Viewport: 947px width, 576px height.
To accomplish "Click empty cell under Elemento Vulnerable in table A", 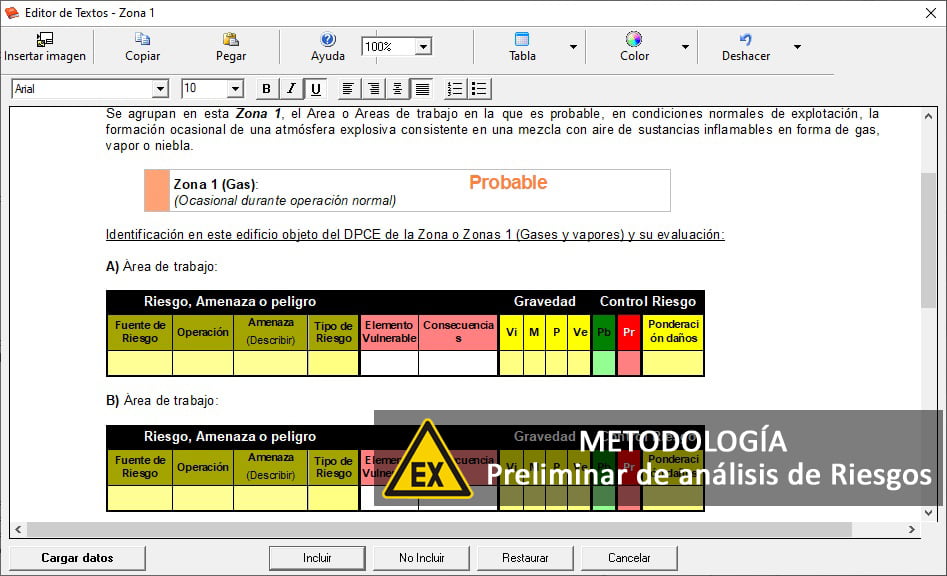I will 390,363.
